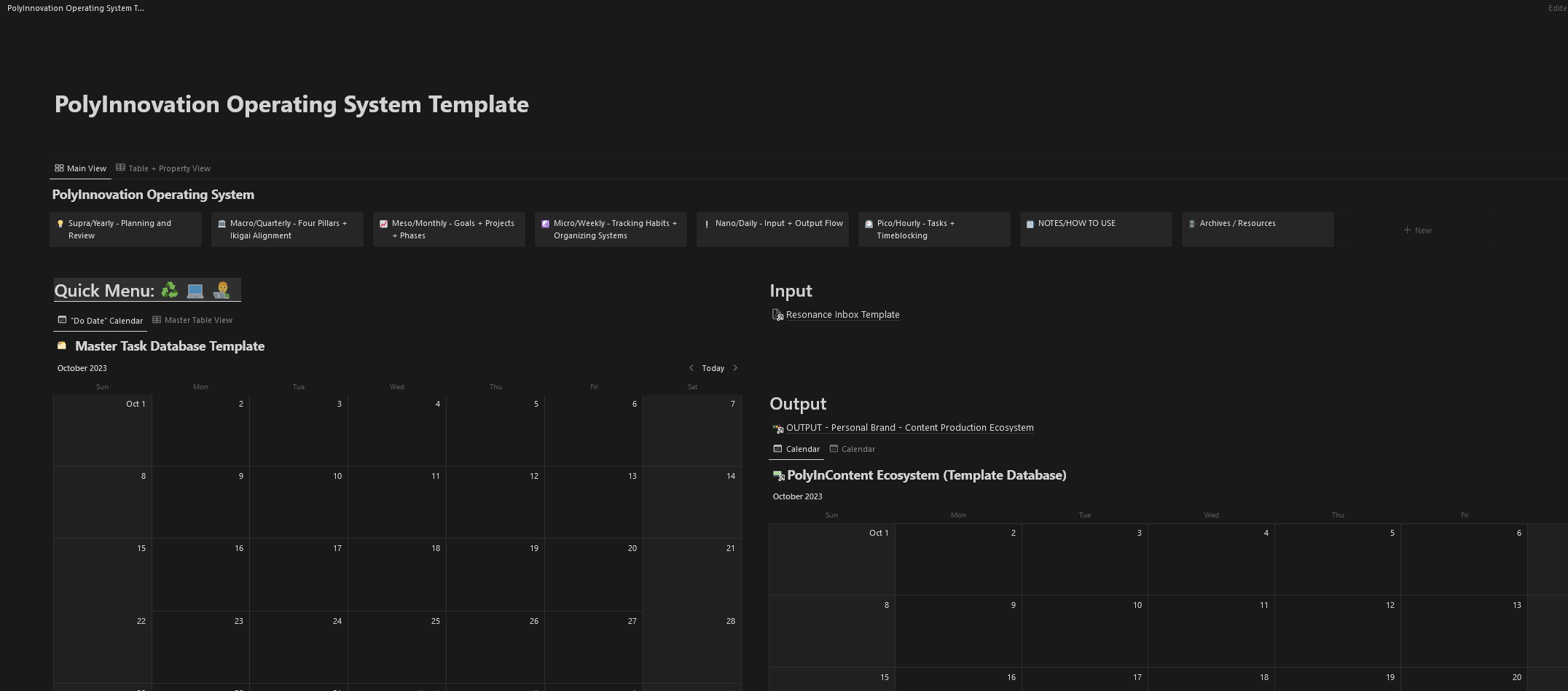Click October 17 cell in task calendar
1568x691 pixels.
pyautogui.click(x=299, y=574)
